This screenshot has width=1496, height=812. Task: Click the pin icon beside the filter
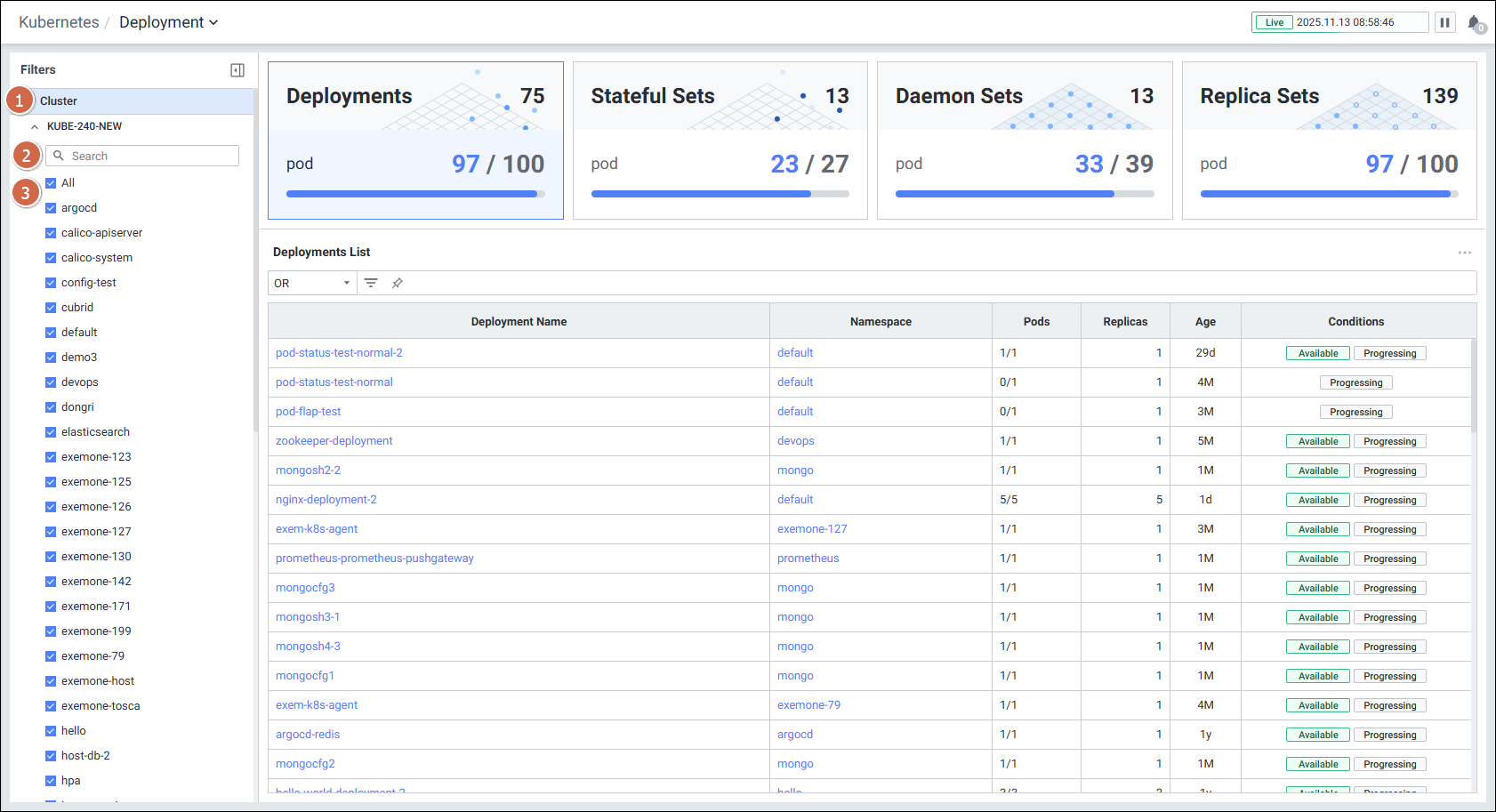pyautogui.click(x=398, y=283)
